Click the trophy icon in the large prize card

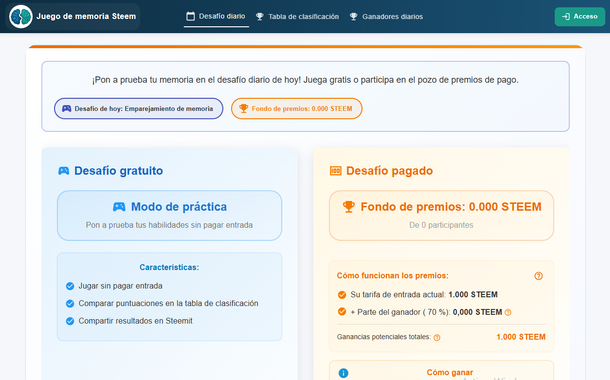point(349,207)
